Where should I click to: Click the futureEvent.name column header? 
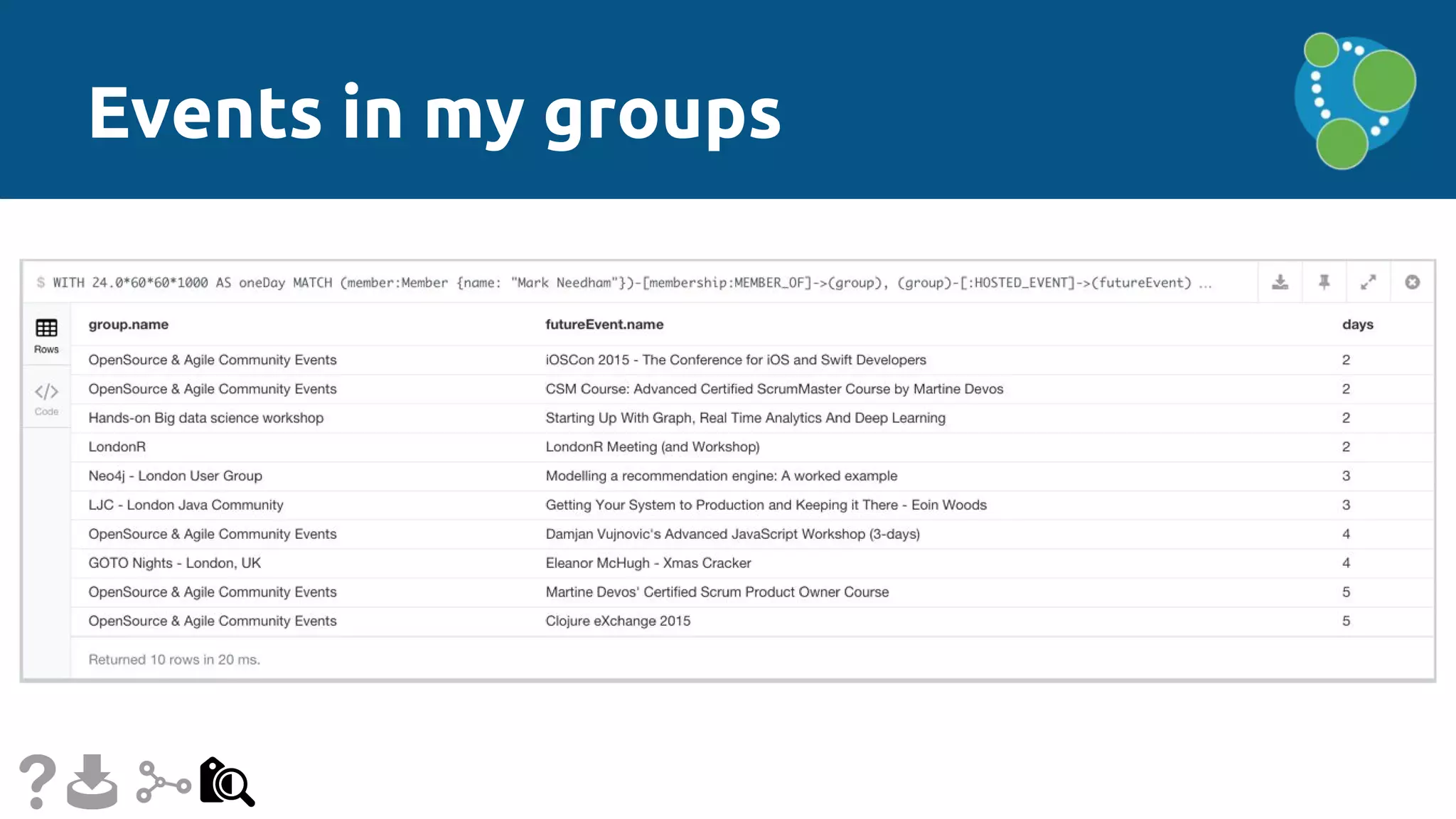click(604, 324)
